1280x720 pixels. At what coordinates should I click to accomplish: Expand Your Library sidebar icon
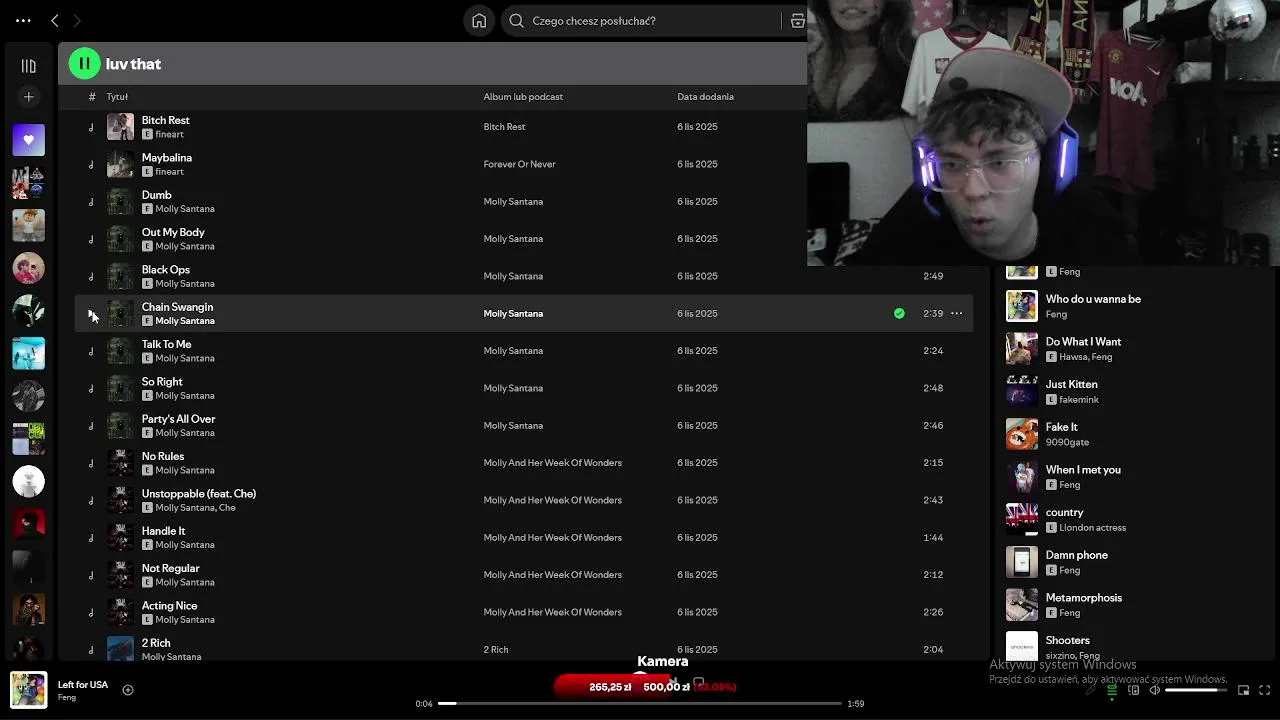coord(28,66)
